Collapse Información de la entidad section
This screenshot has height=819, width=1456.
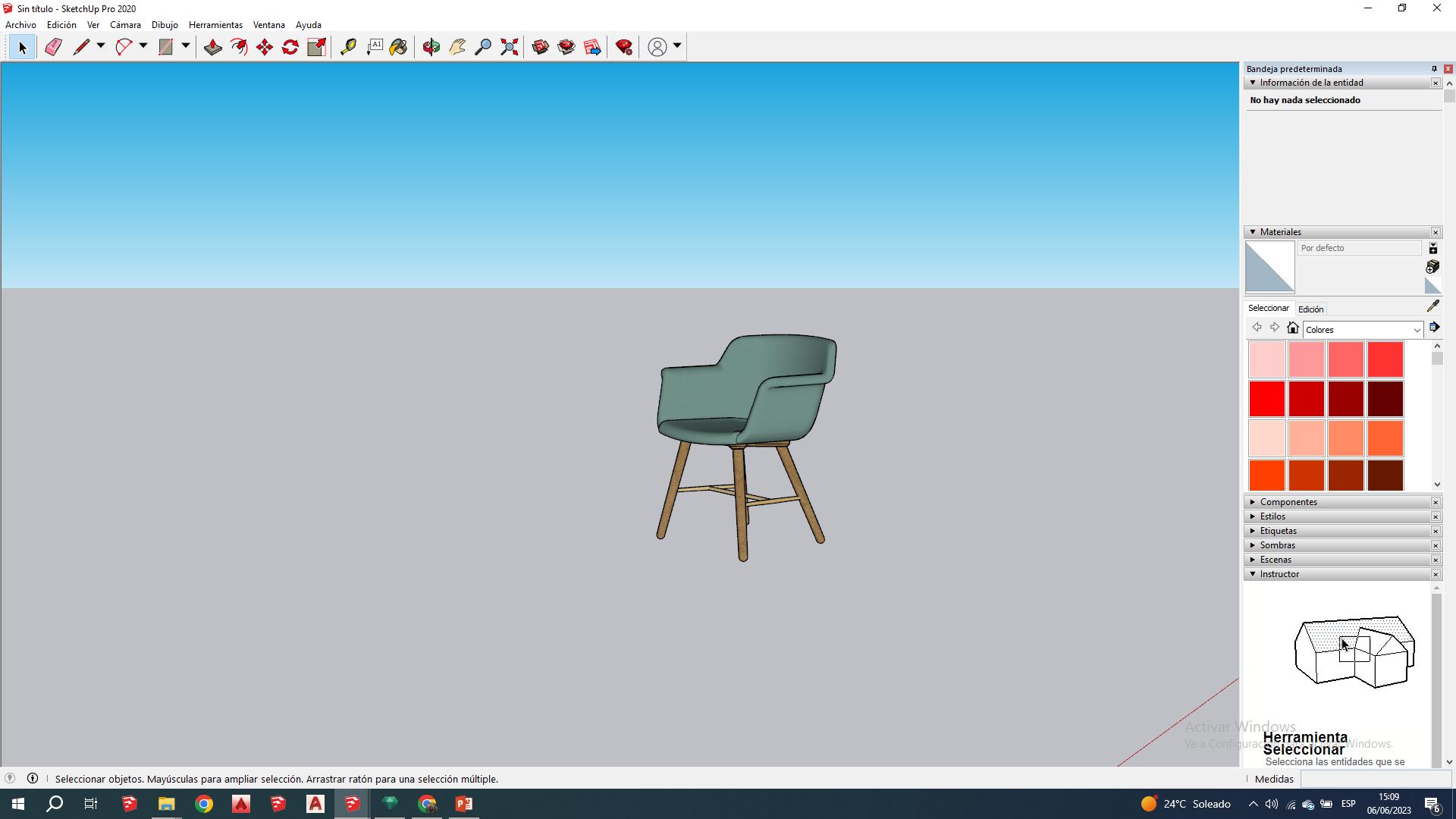1253,83
